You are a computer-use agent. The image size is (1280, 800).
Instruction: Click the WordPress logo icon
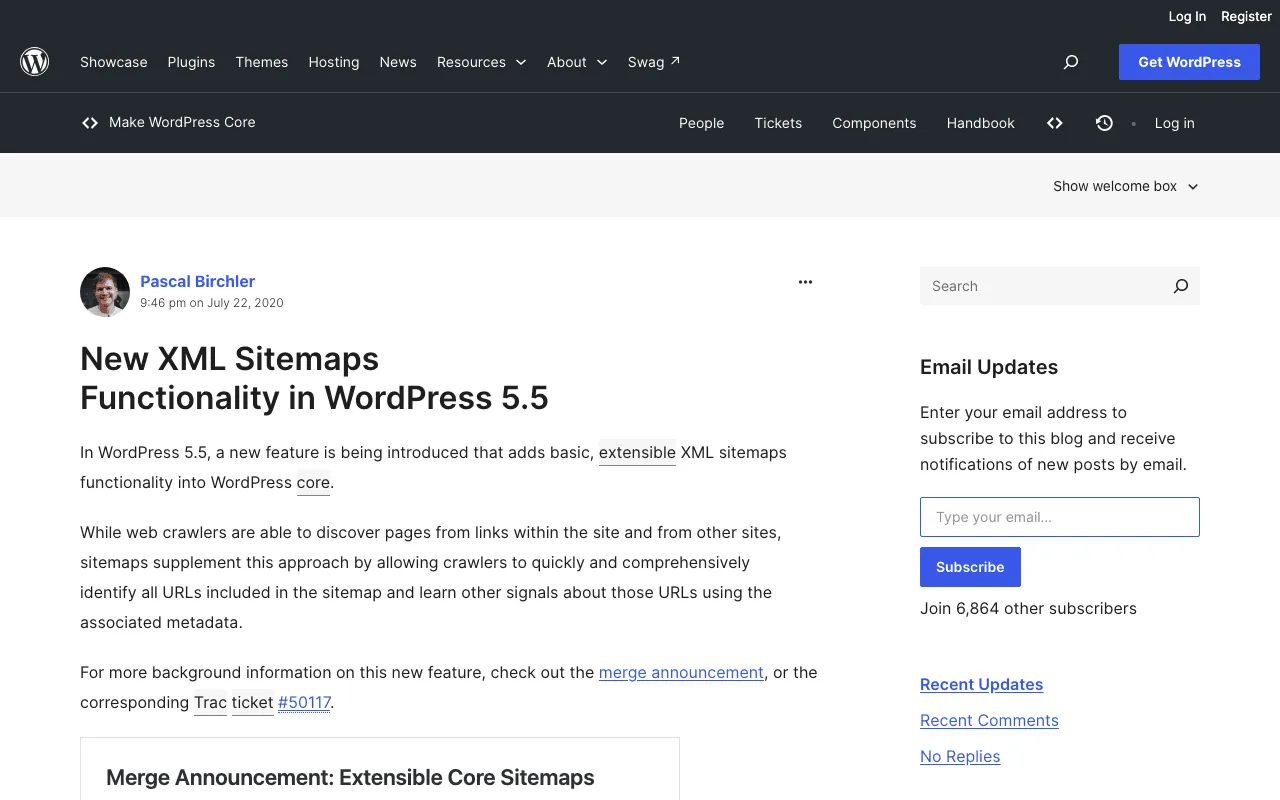pos(35,62)
